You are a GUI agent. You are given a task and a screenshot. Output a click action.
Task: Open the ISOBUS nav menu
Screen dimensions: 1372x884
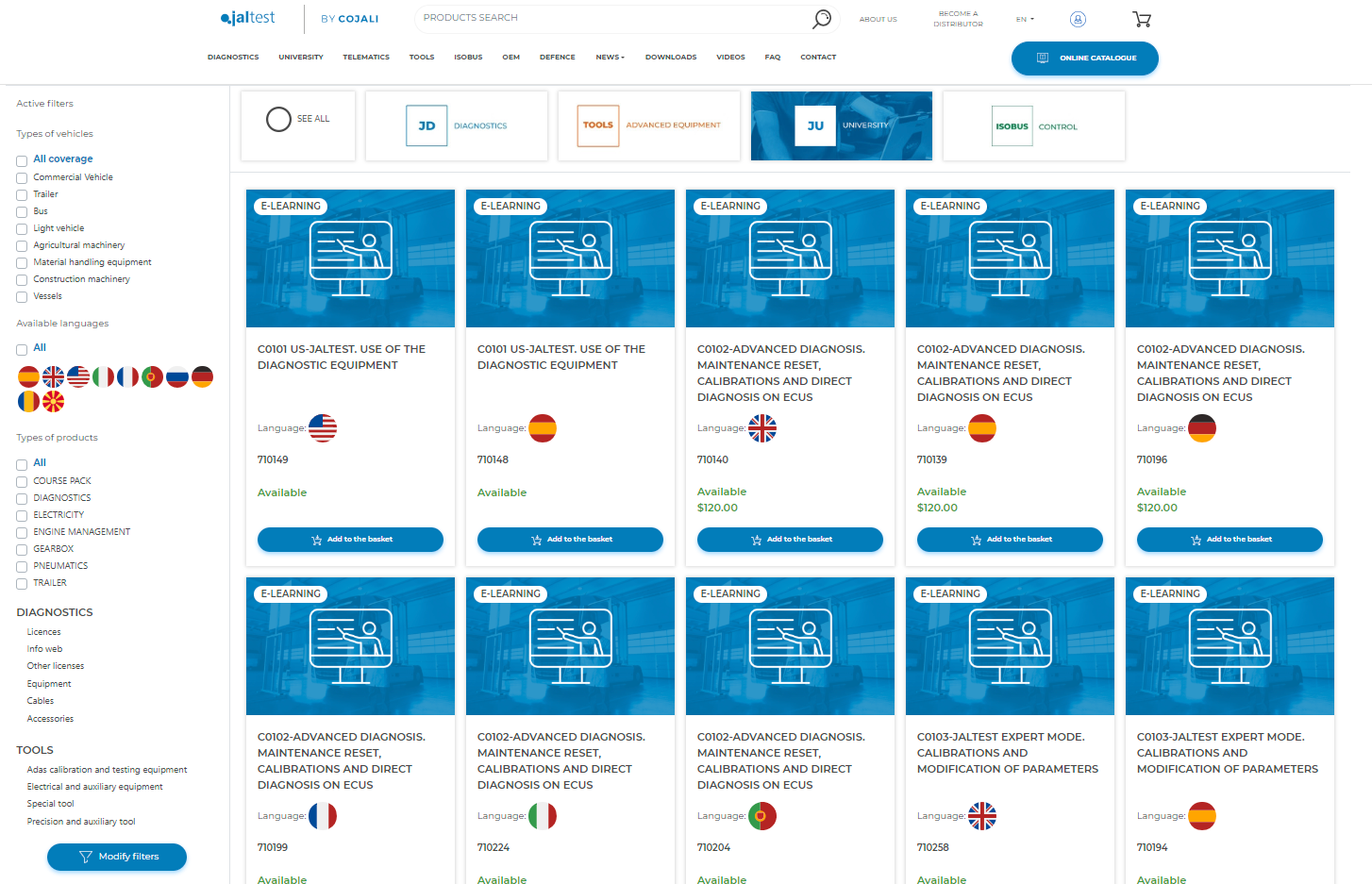point(468,58)
